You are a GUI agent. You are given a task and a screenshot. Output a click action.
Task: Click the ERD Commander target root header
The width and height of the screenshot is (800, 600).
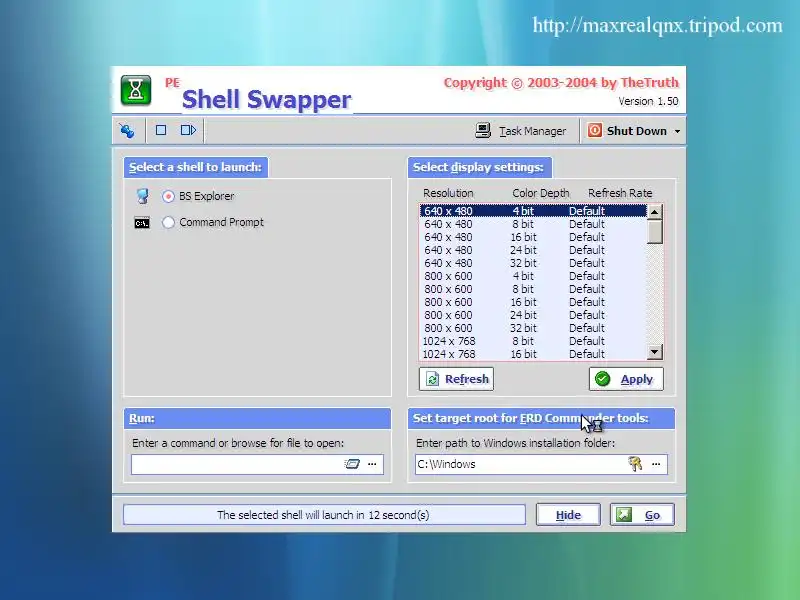(x=541, y=418)
